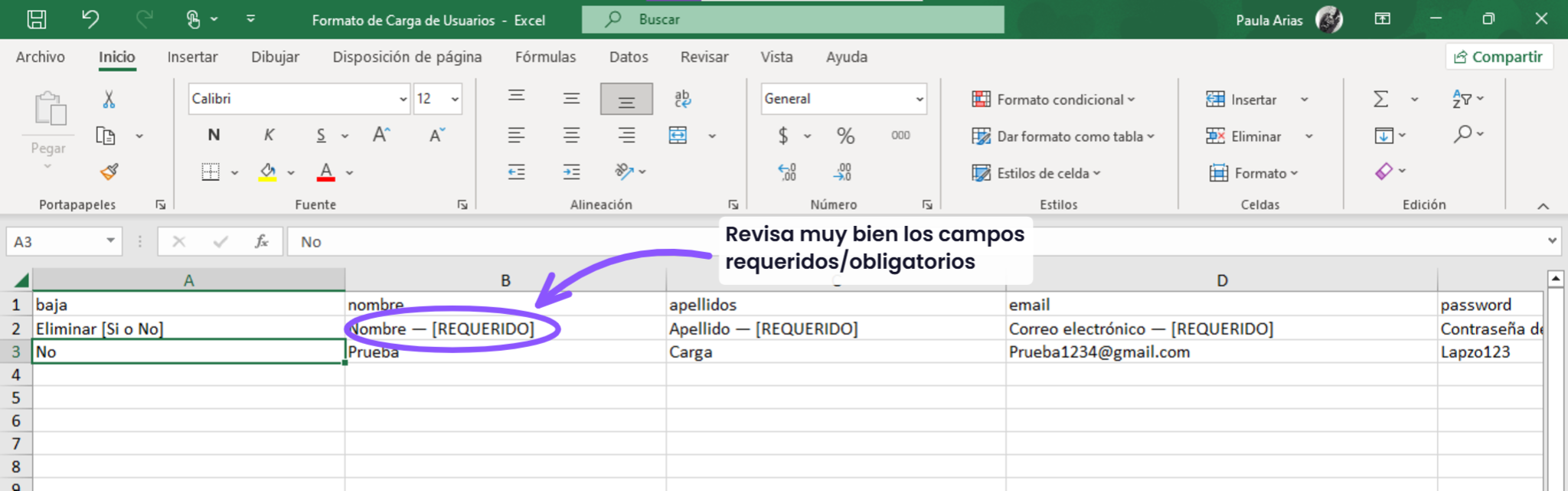This screenshot has width=1568, height=491.
Task: Collapse the ribbon
Action: click(1543, 206)
